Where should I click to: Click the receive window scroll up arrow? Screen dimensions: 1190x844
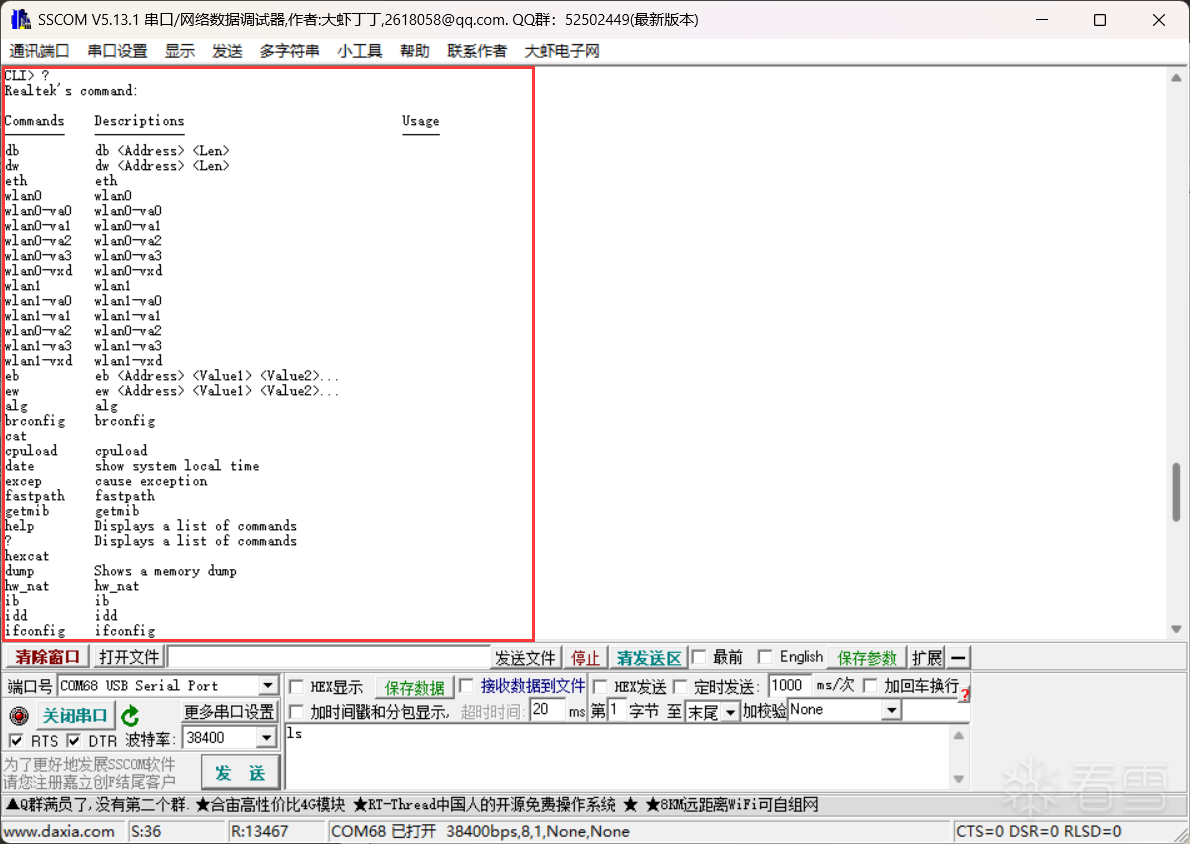(1176, 77)
